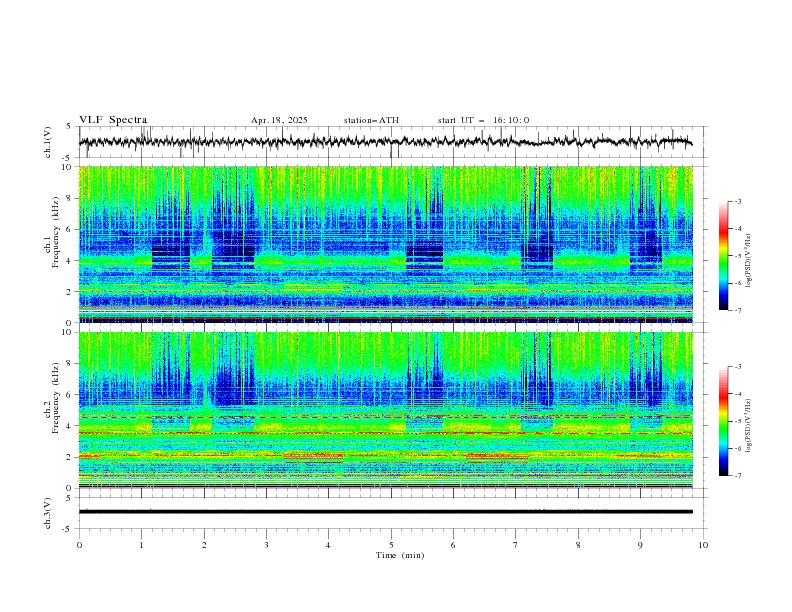This screenshot has width=792, height=612.
Task: Click the time axis tick label "5"
Action: pyautogui.click(x=391, y=545)
